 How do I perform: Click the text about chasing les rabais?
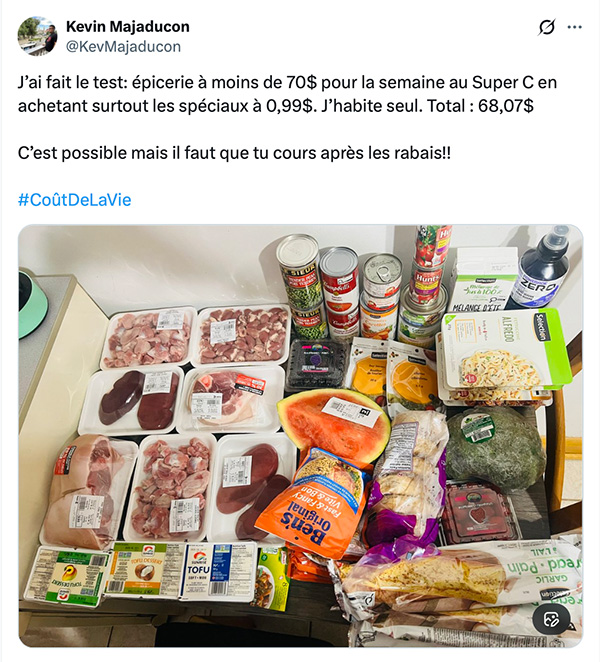click(234, 153)
